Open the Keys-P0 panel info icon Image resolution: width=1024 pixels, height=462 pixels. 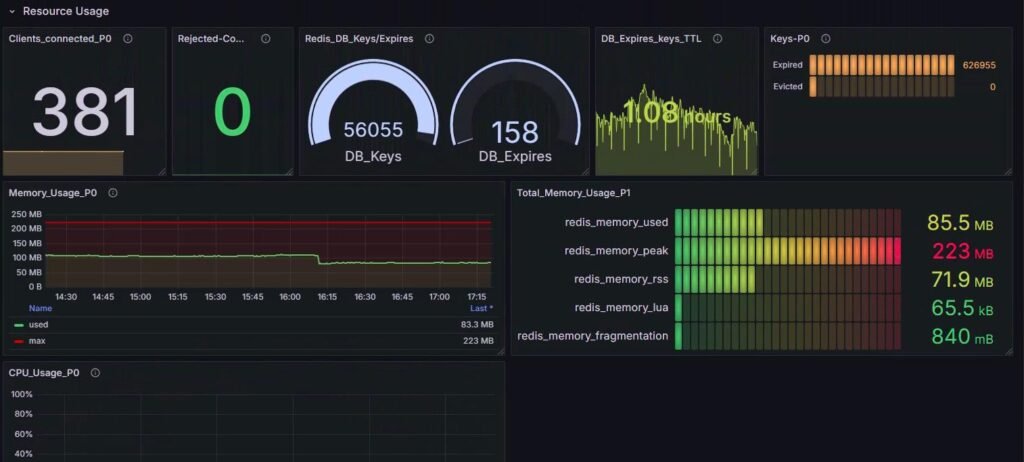826,39
